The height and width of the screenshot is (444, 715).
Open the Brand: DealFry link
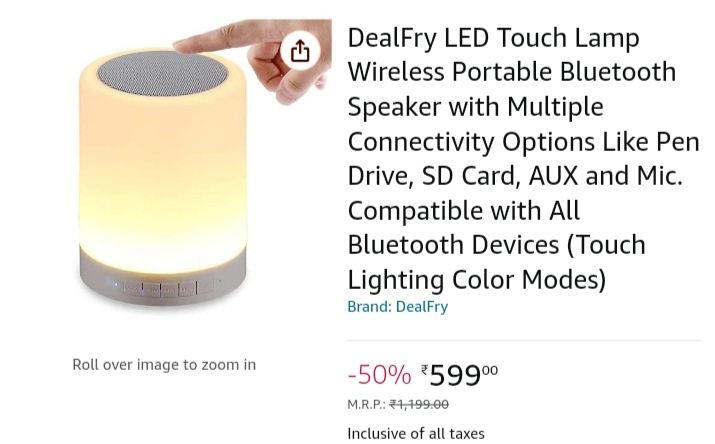tap(397, 307)
